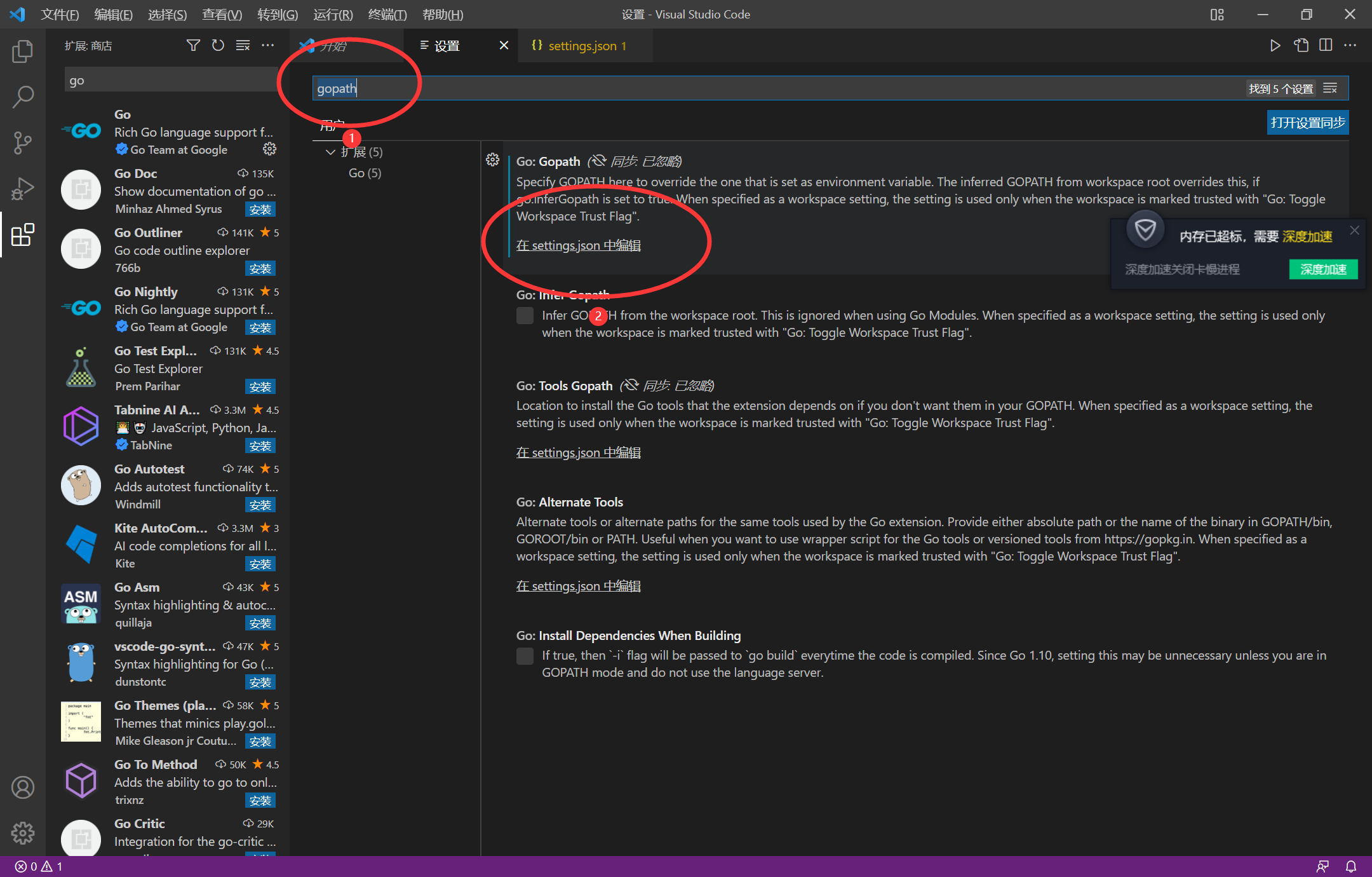Install the Go Asm extension

pyautogui.click(x=260, y=623)
